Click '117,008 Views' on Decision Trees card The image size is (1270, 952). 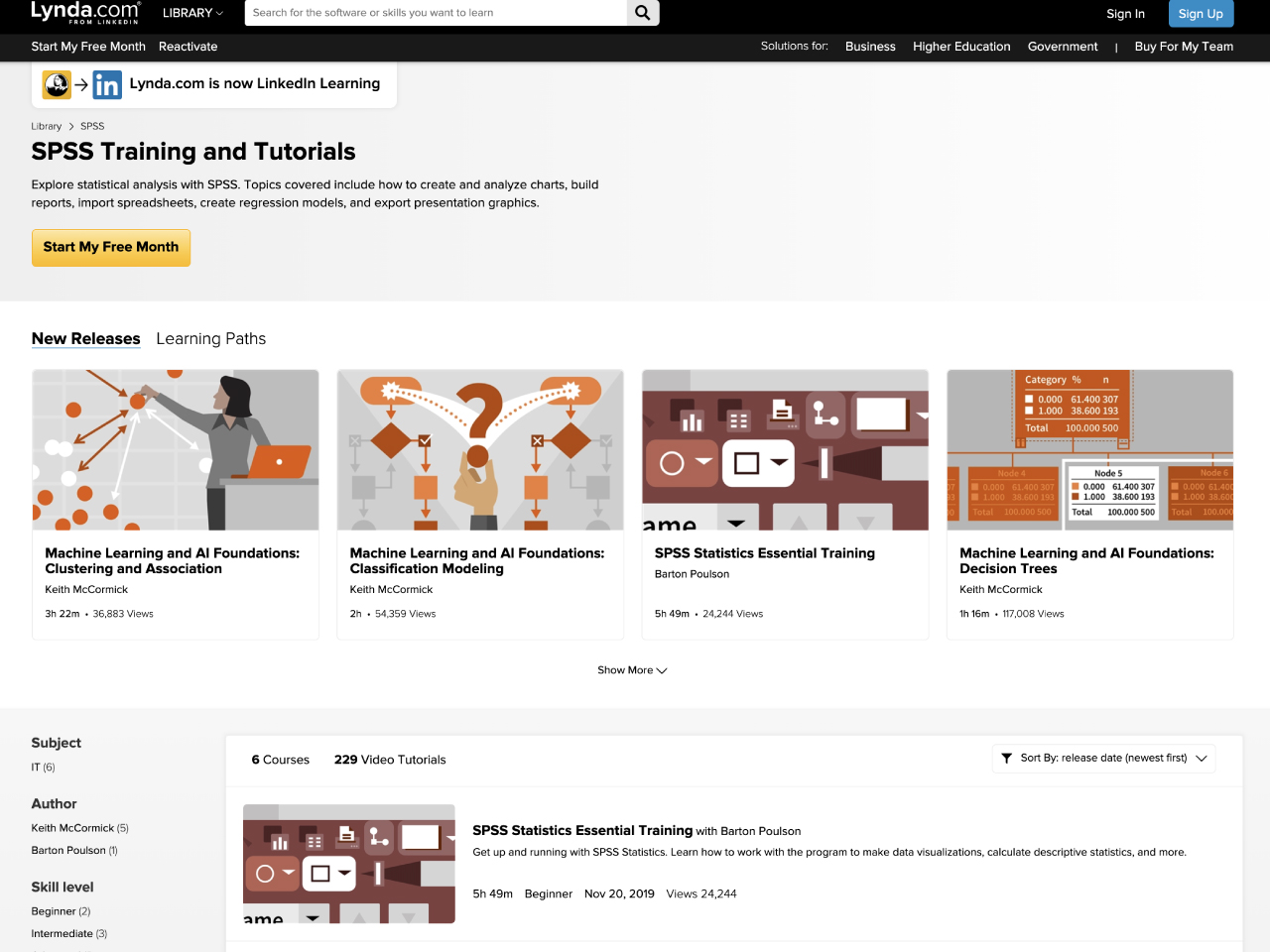coord(1033,614)
